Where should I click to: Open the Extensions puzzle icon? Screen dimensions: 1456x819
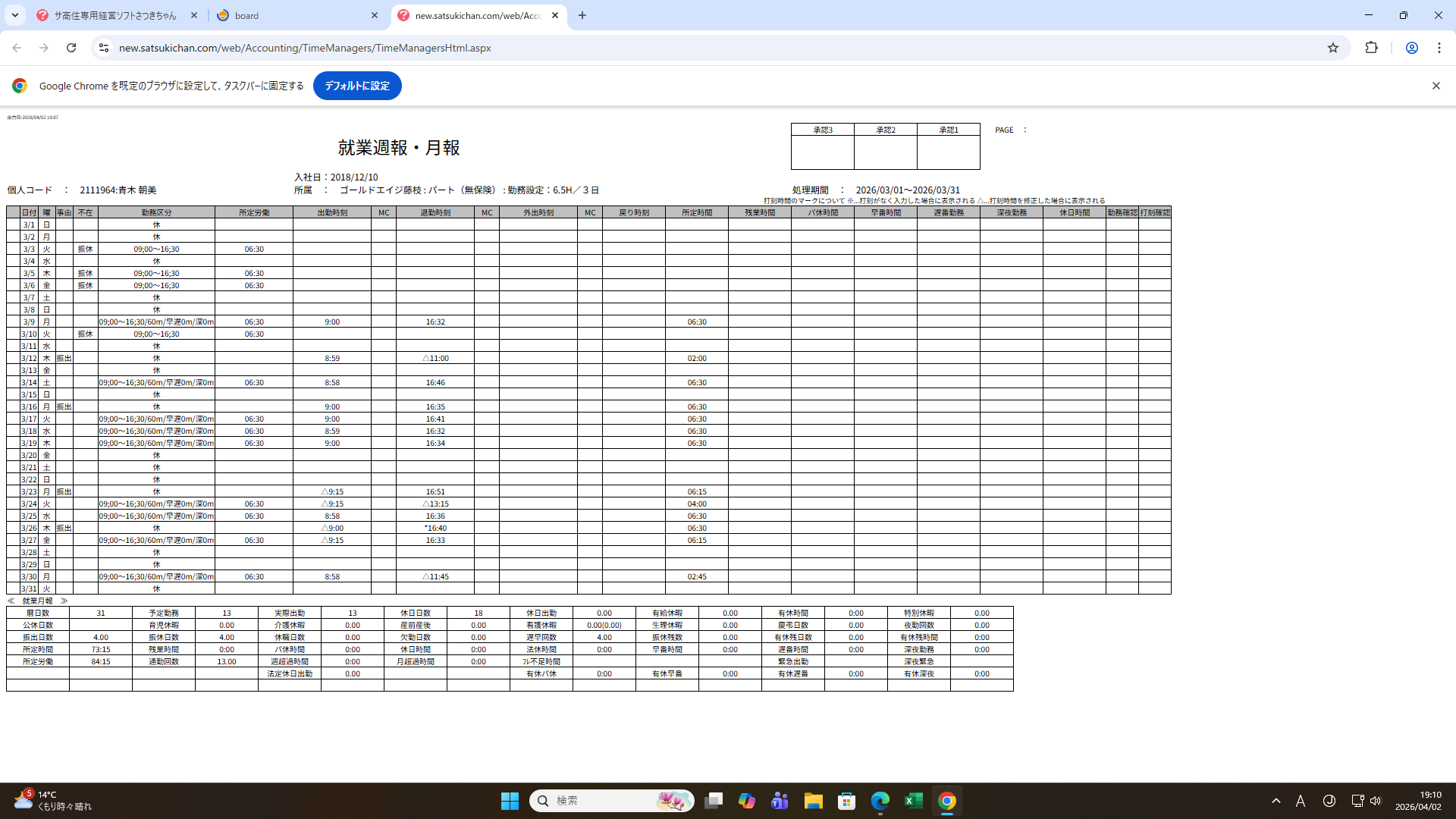[x=1371, y=48]
